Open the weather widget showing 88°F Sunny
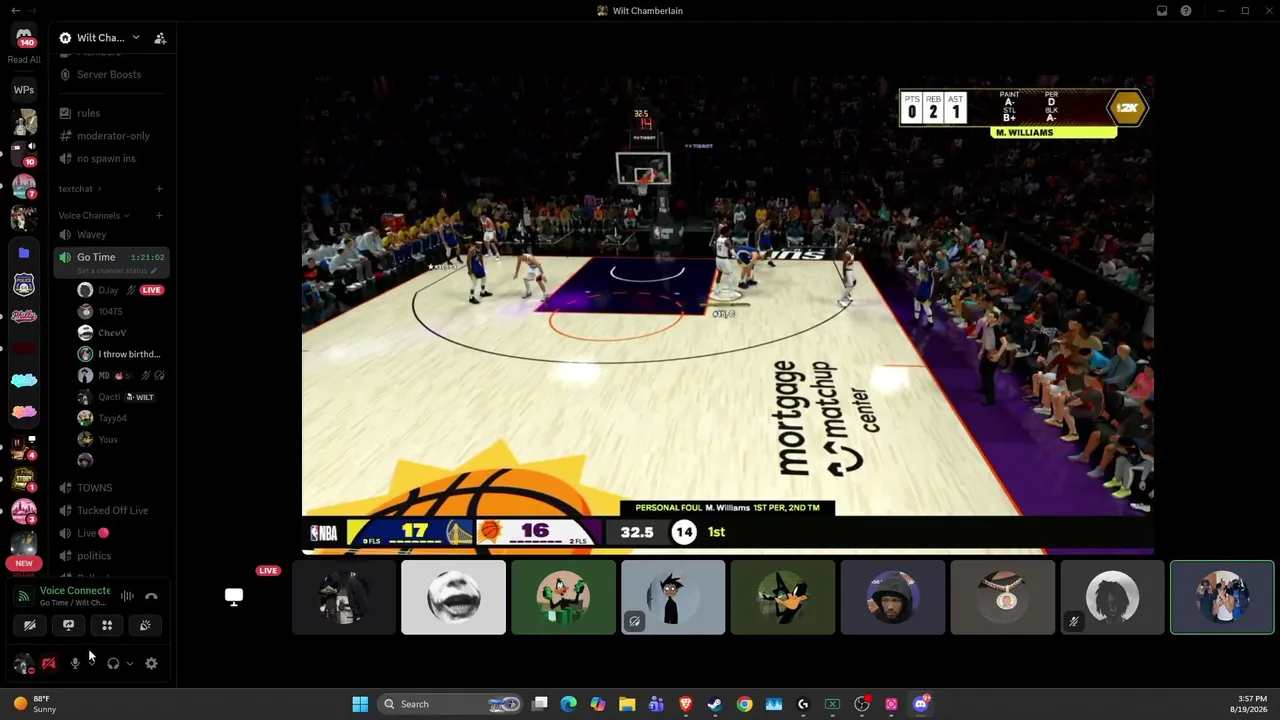Screen dimensions: 1280x720 click(x=34, y=704)
